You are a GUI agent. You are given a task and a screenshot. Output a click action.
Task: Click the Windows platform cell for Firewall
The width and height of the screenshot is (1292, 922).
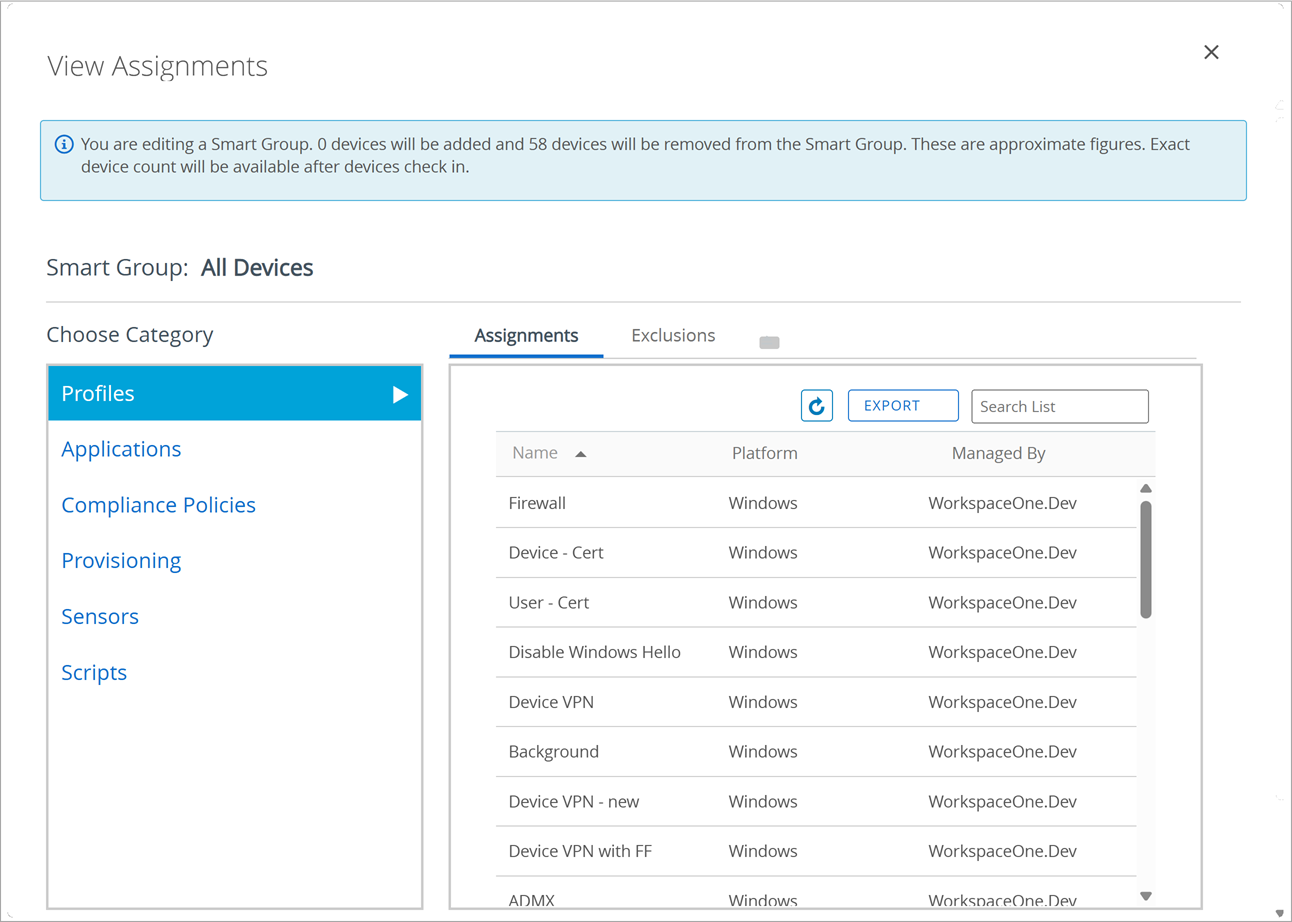763,503
